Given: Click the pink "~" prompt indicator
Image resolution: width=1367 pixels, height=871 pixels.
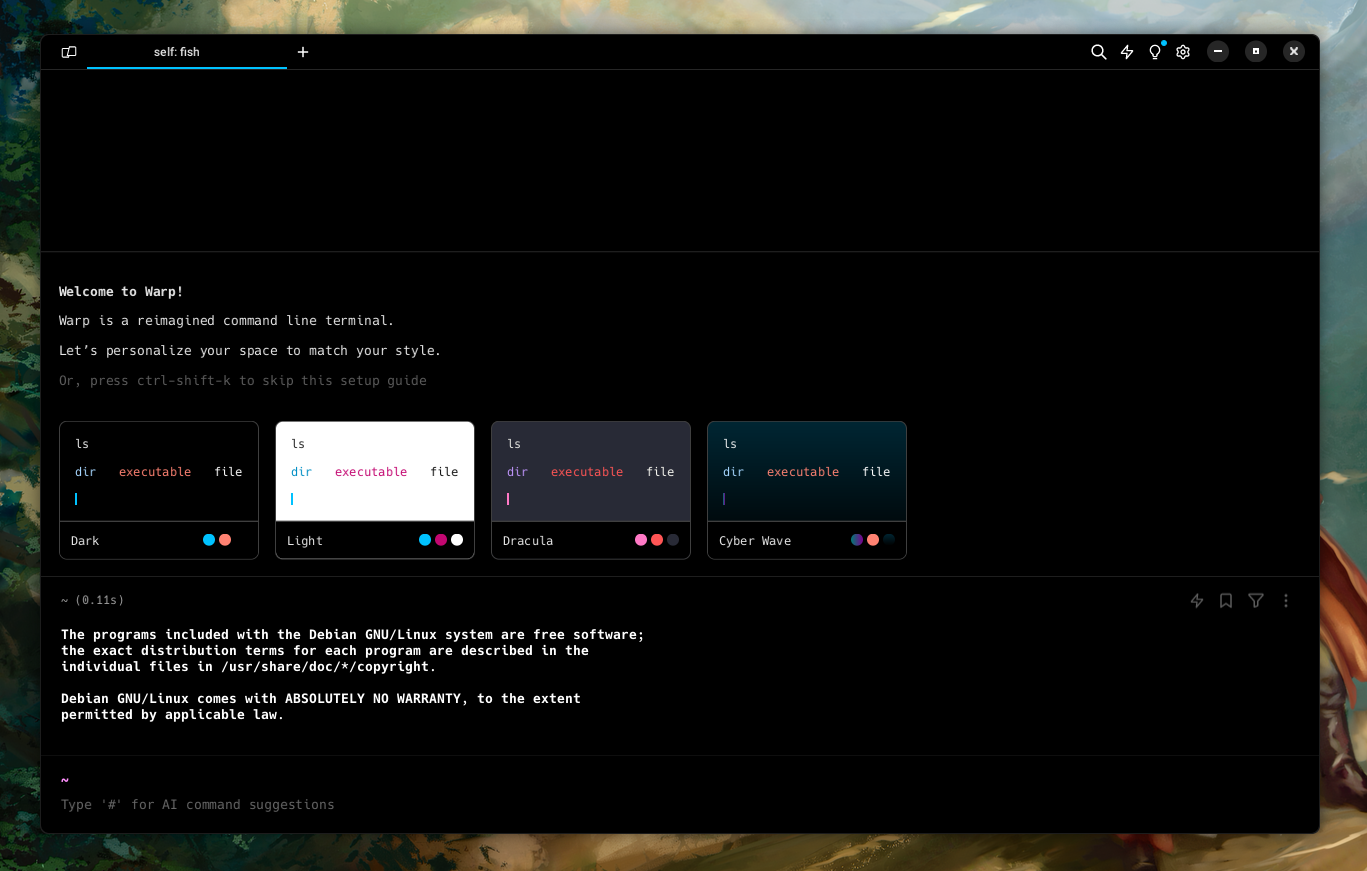Looking at the screenshot, I should [65, 780].
